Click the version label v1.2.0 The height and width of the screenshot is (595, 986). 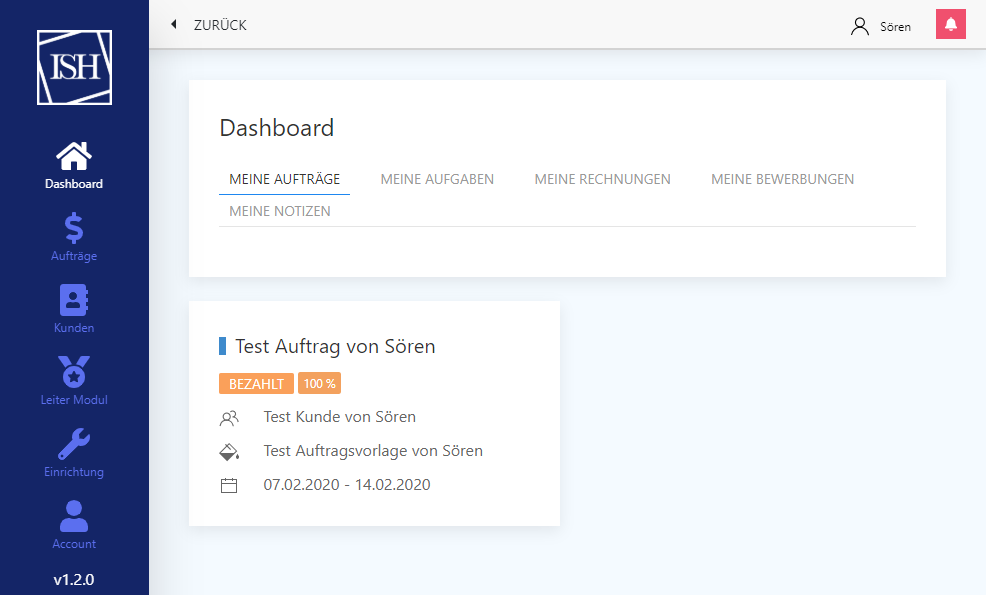coord(74,579)
